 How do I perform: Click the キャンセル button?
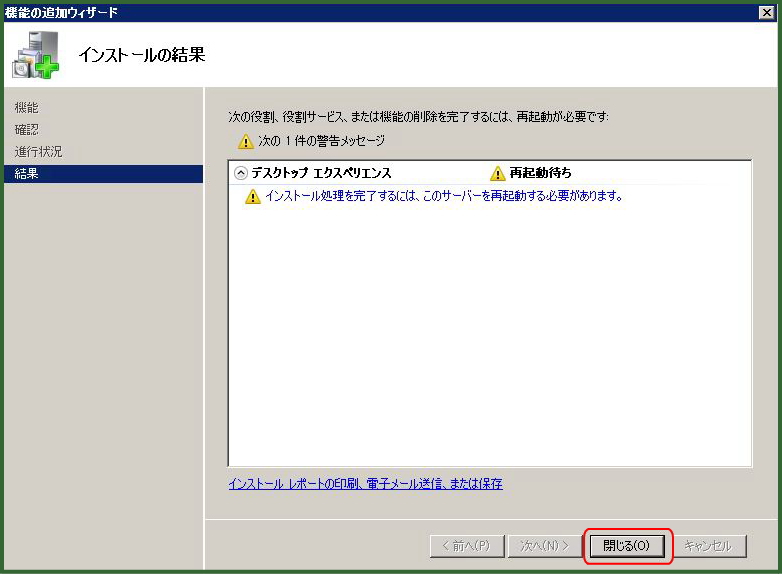coord(708,546)
